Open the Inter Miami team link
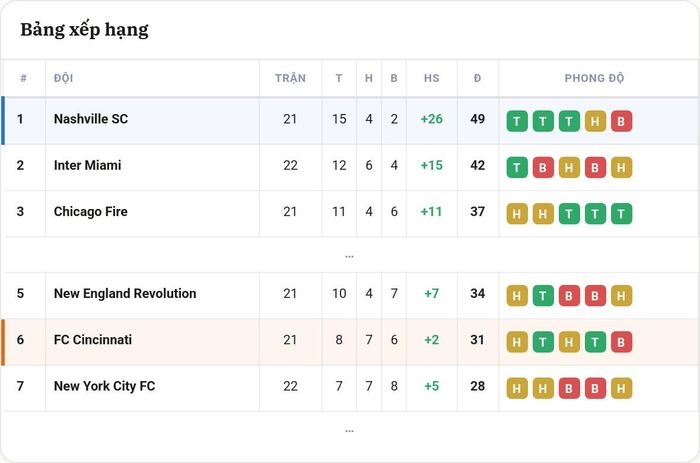 88,165
